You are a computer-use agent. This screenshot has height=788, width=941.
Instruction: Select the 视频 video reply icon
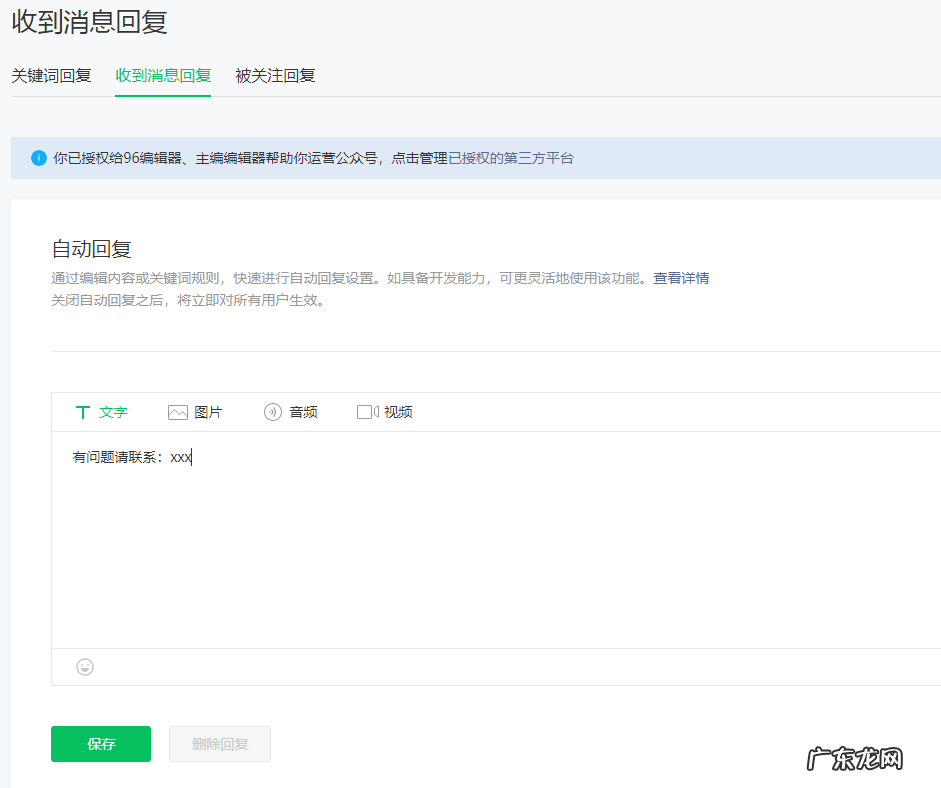367,411
